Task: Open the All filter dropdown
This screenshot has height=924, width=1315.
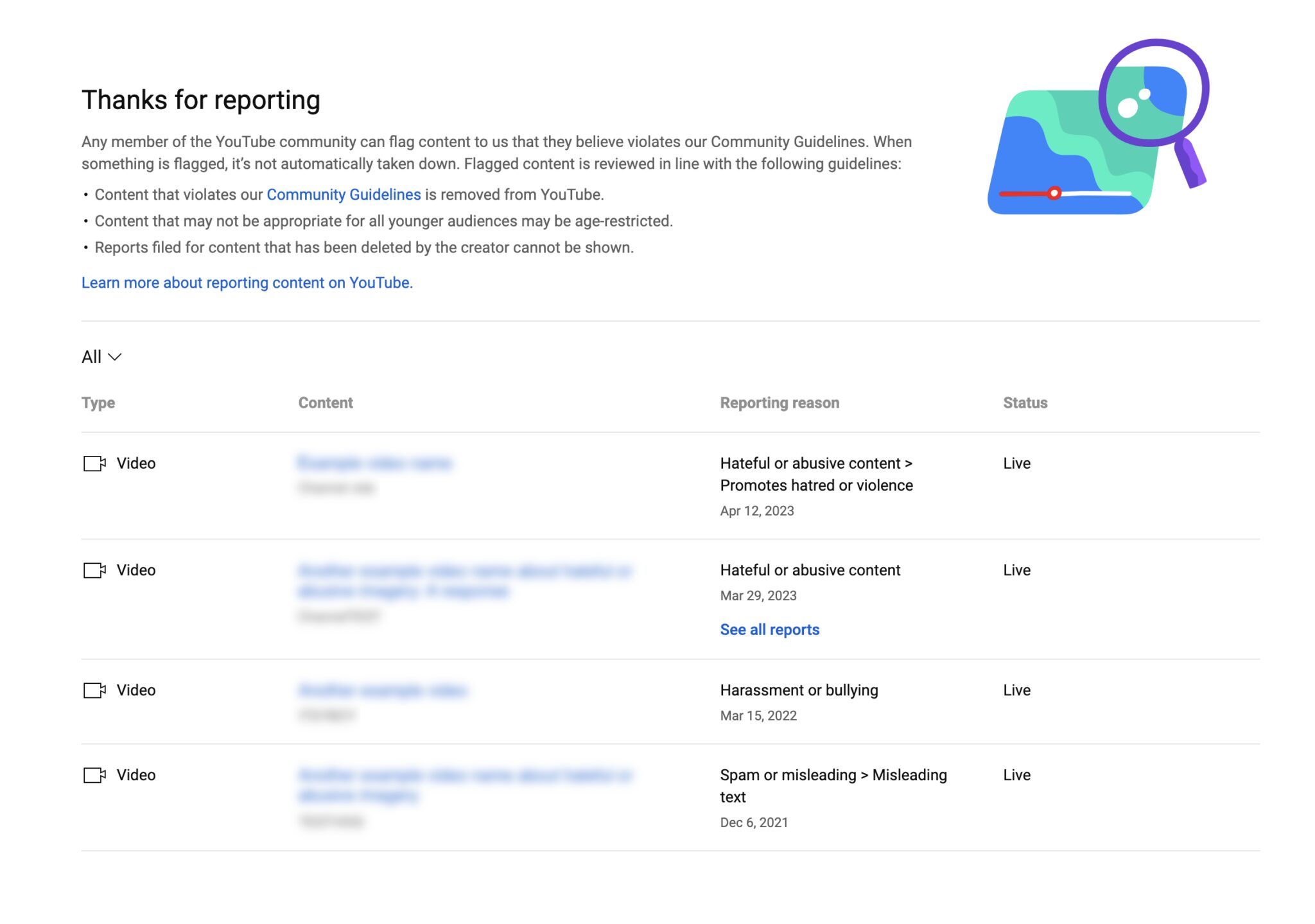Action: click(x=92, y=357)
